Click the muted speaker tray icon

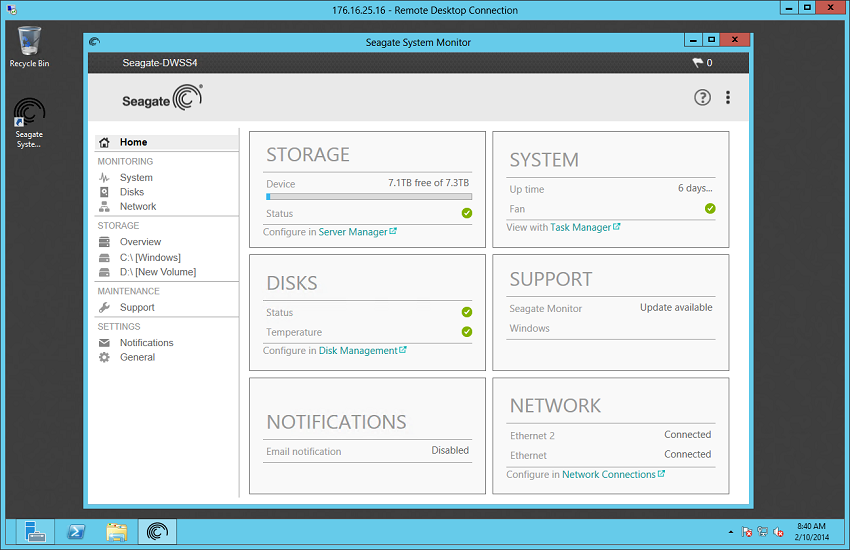click(778, 532)
